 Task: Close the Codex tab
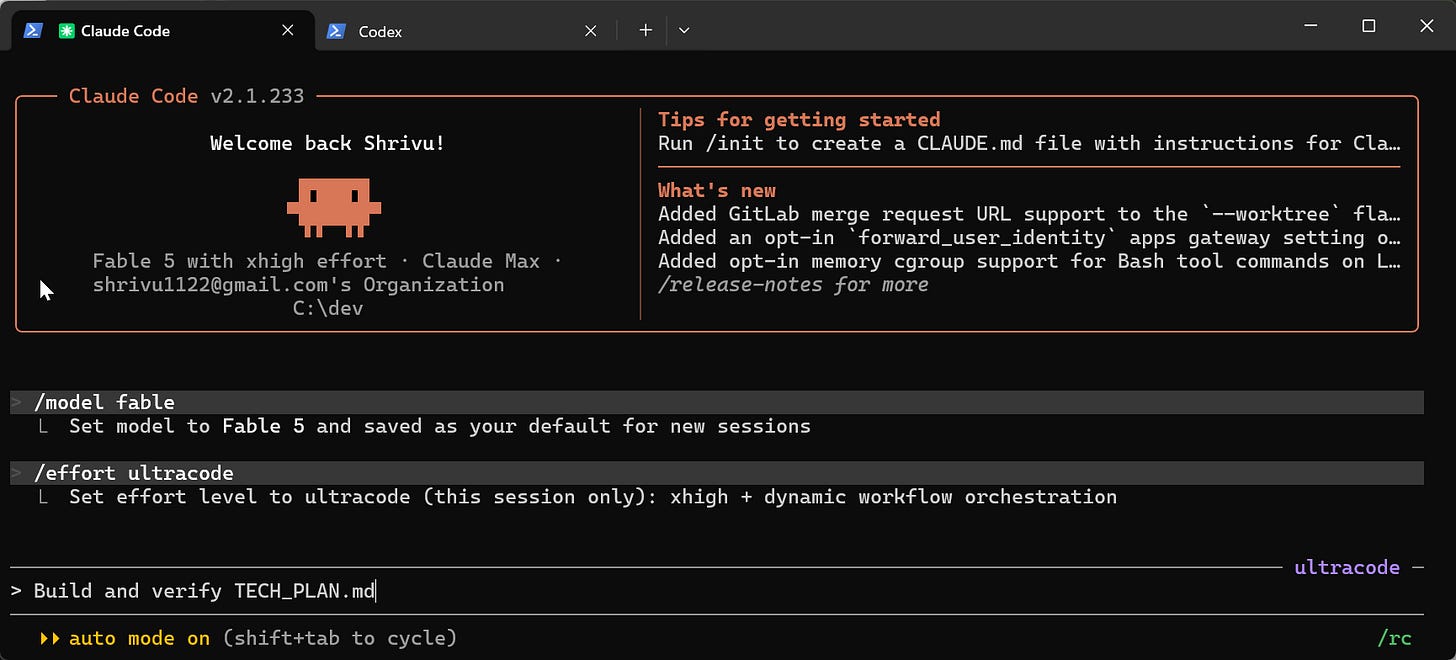click(591, 31)
